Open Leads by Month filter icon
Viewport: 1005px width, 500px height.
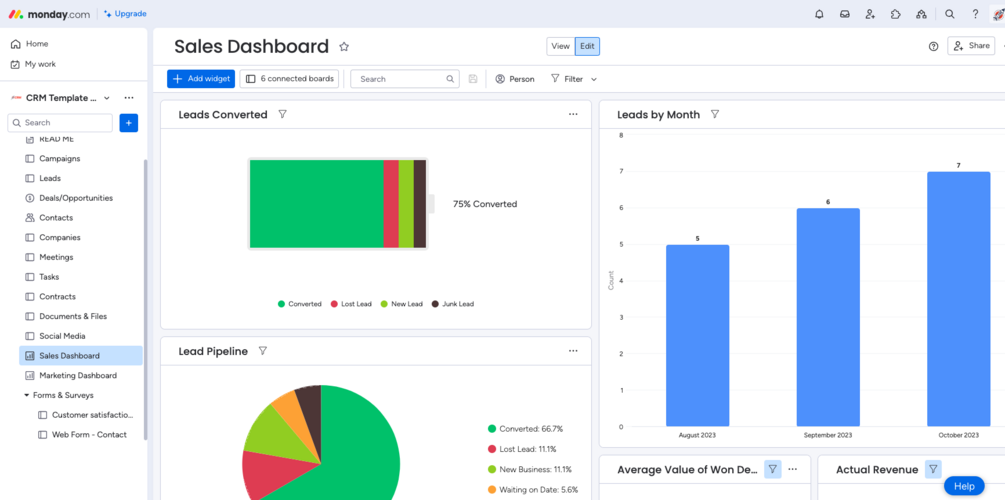tap(715, 114)
